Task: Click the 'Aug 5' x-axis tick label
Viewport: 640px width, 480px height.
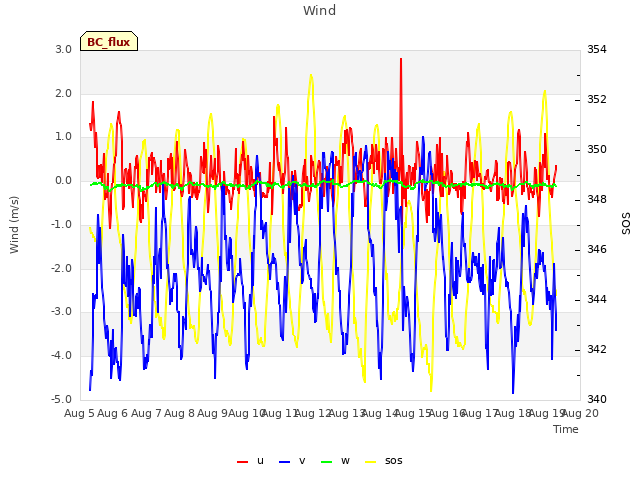Action: 79,413
